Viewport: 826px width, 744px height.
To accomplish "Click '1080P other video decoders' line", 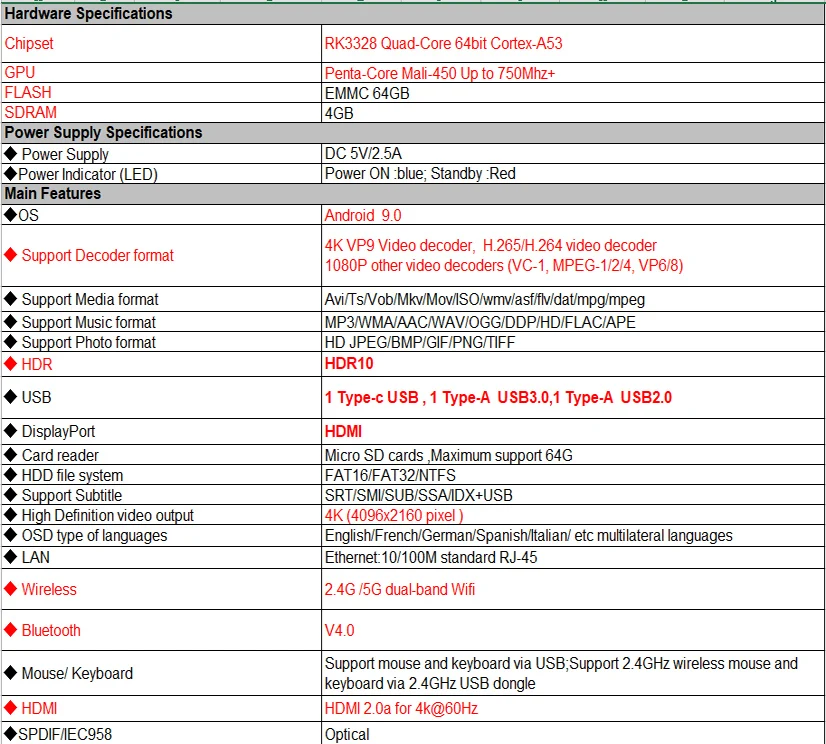I will click(504, 266).
